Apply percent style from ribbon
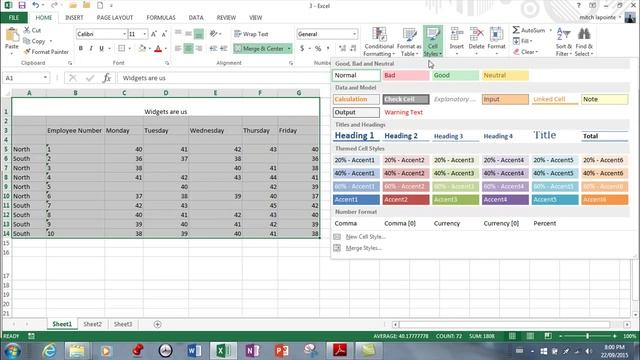Image resolution: width=640 pixels, height=360 pixels. [x=318, y=49]
